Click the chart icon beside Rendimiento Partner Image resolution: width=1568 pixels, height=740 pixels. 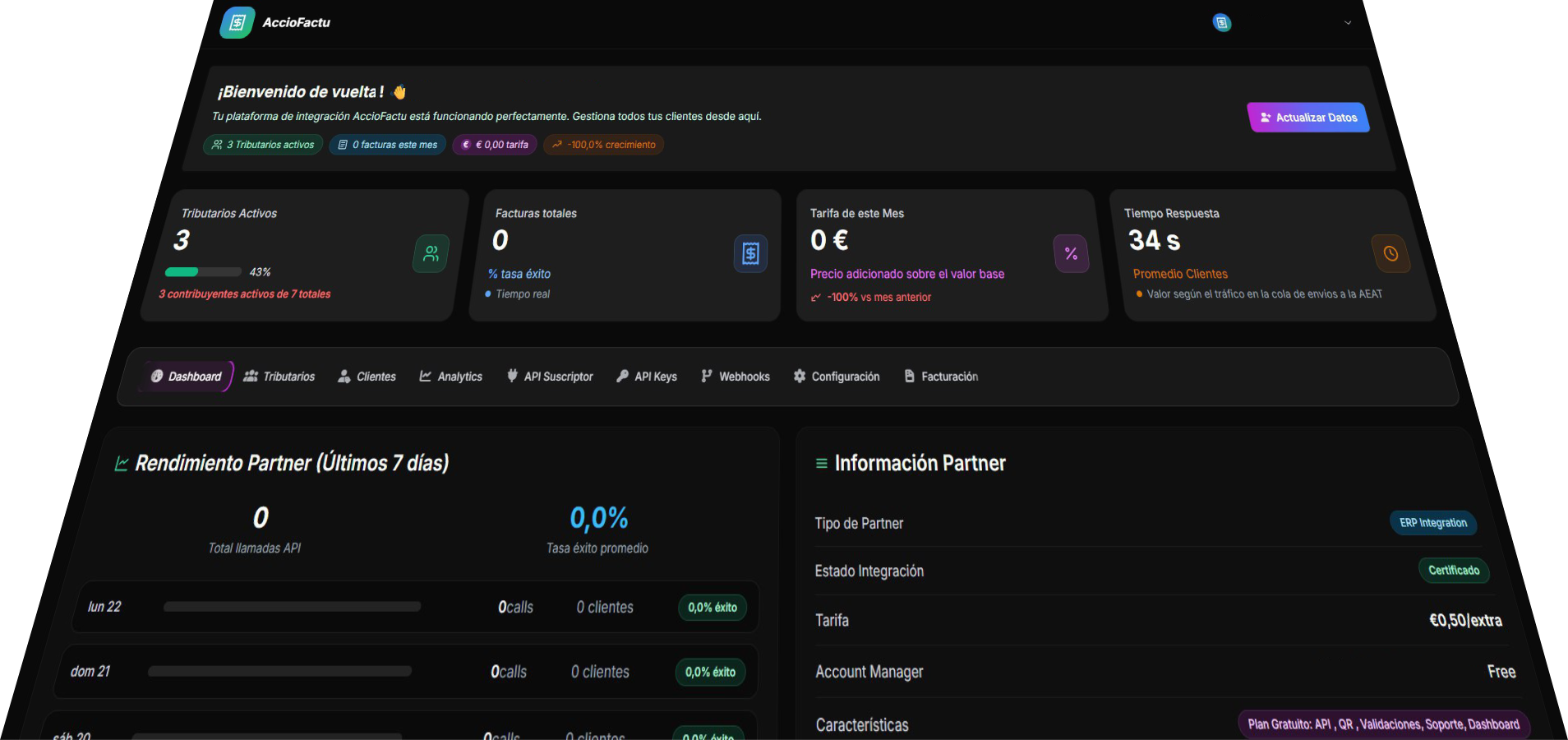[122, 464]
